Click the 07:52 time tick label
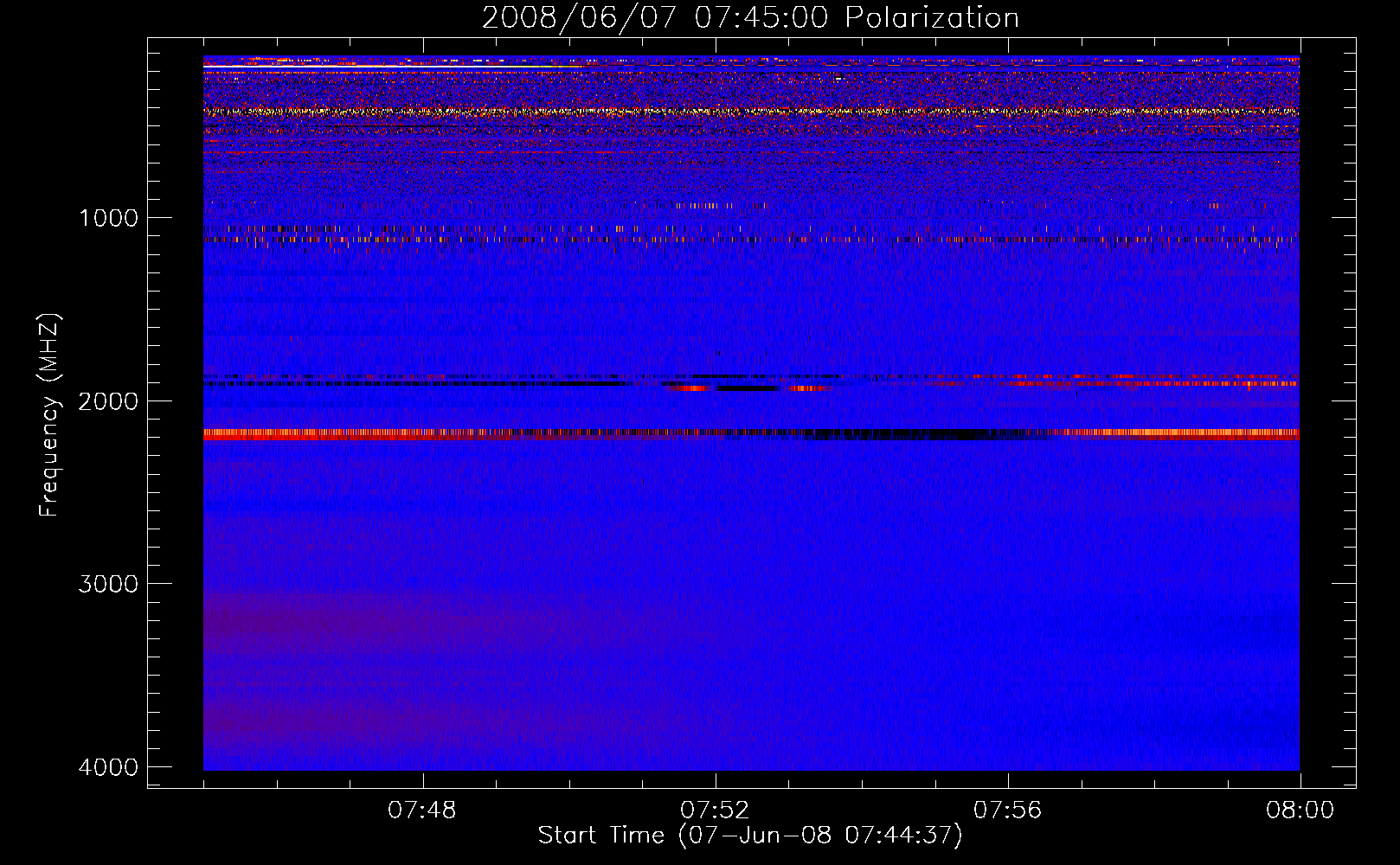The height and width of the screenshot is (865, 1400). (715, 811)
